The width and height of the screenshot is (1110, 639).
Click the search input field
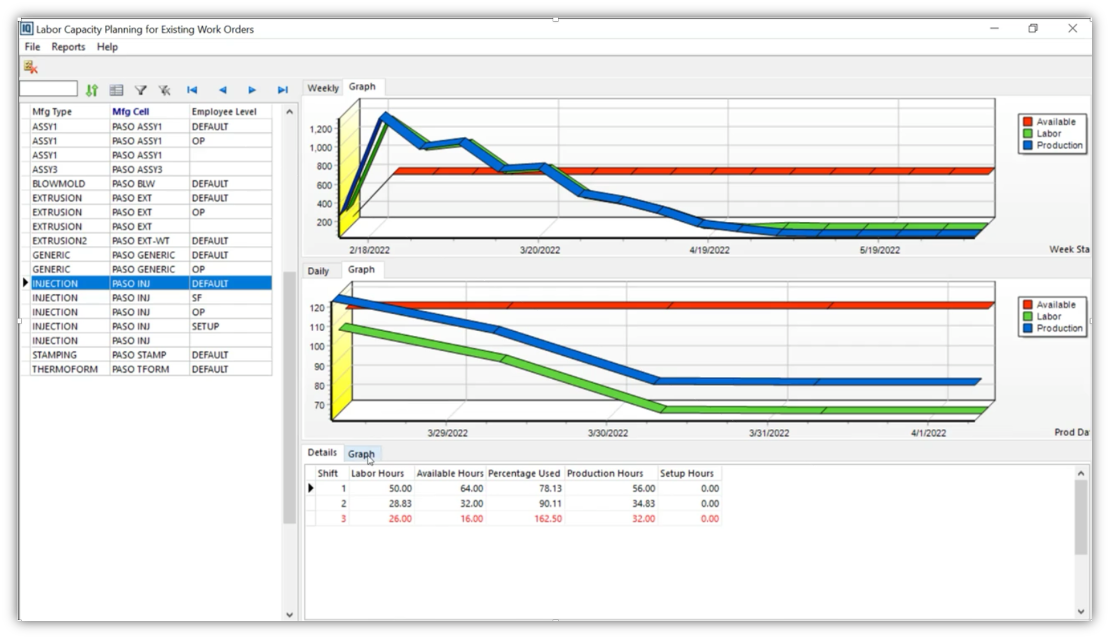point(48,90)
